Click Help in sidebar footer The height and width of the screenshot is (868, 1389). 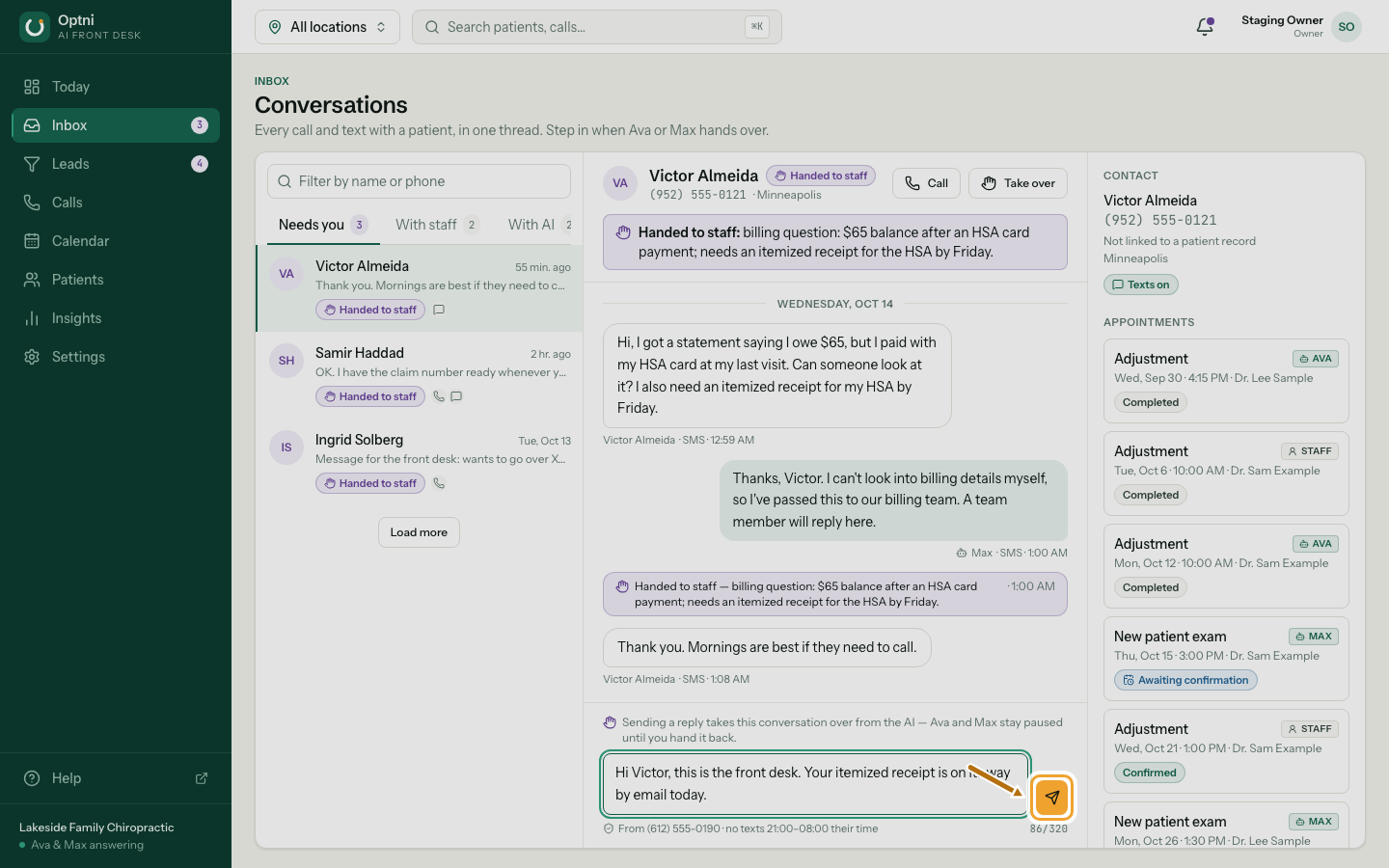click(x=116, y=778)
